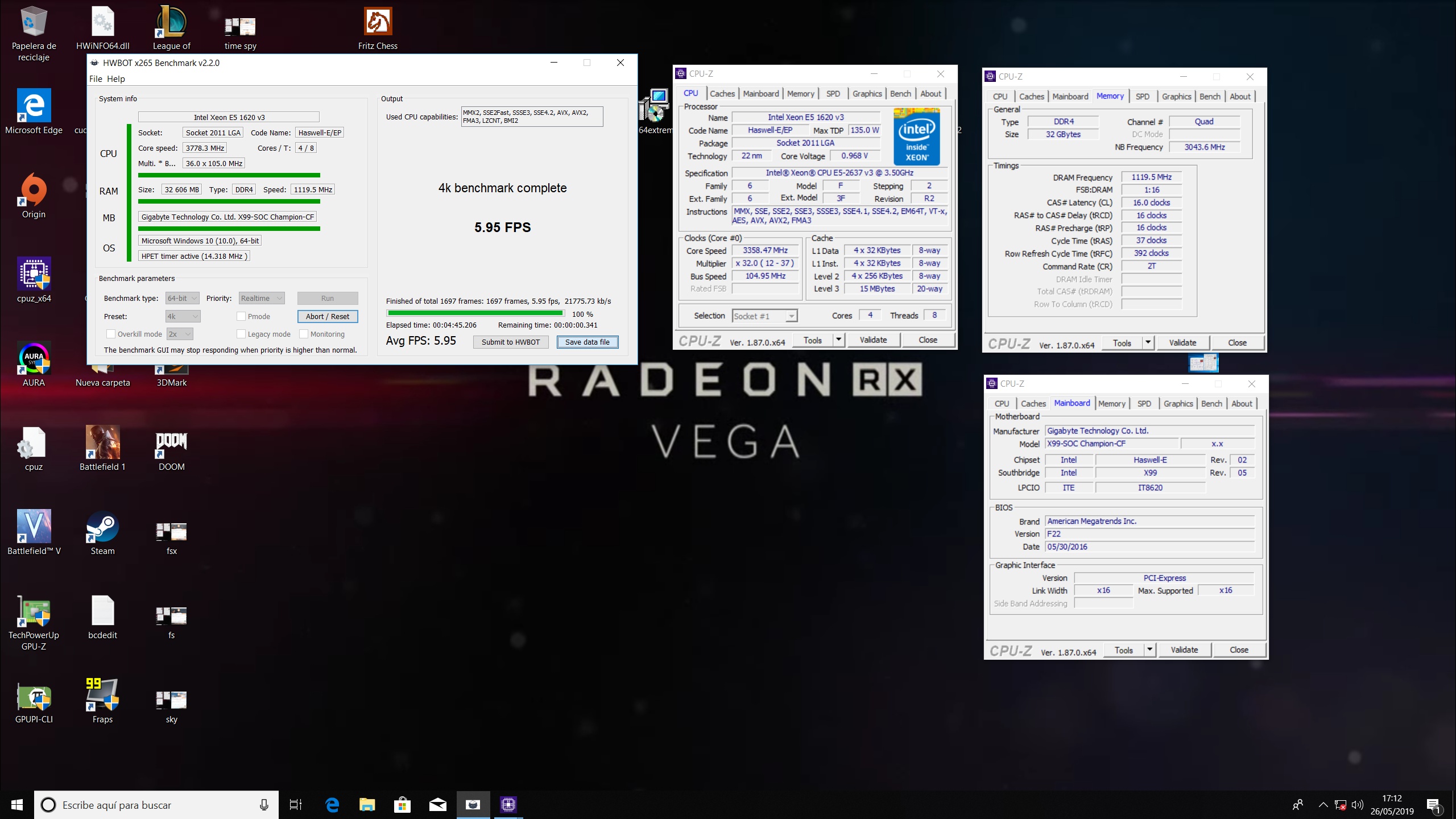
Task: Click the taskbar clock showing 17:12
Action: [x=1392, y=805]
